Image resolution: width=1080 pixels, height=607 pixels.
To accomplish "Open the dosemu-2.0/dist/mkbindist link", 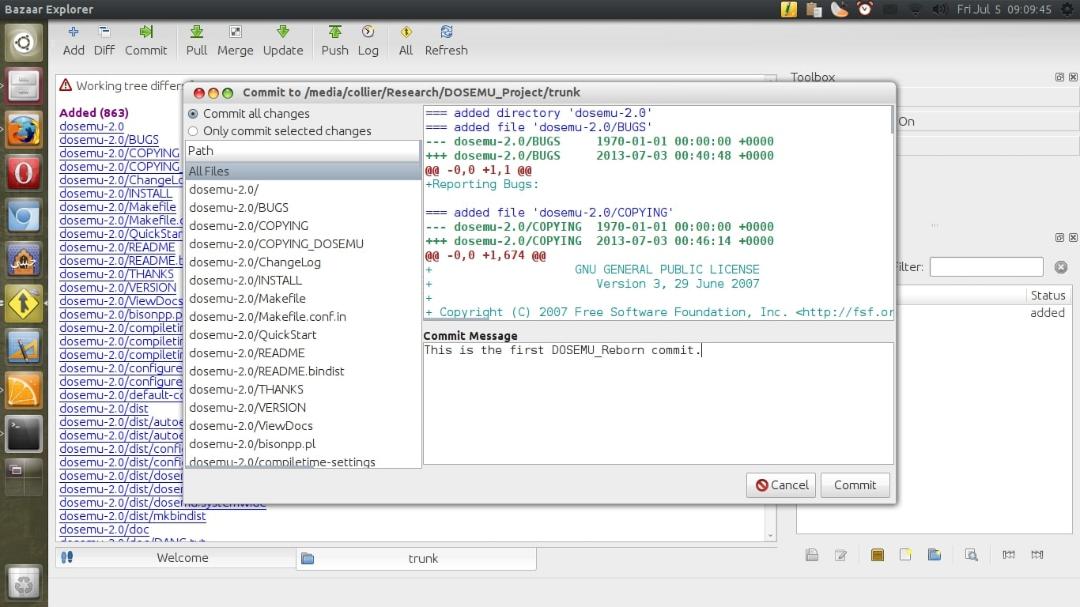I will 132,516.
